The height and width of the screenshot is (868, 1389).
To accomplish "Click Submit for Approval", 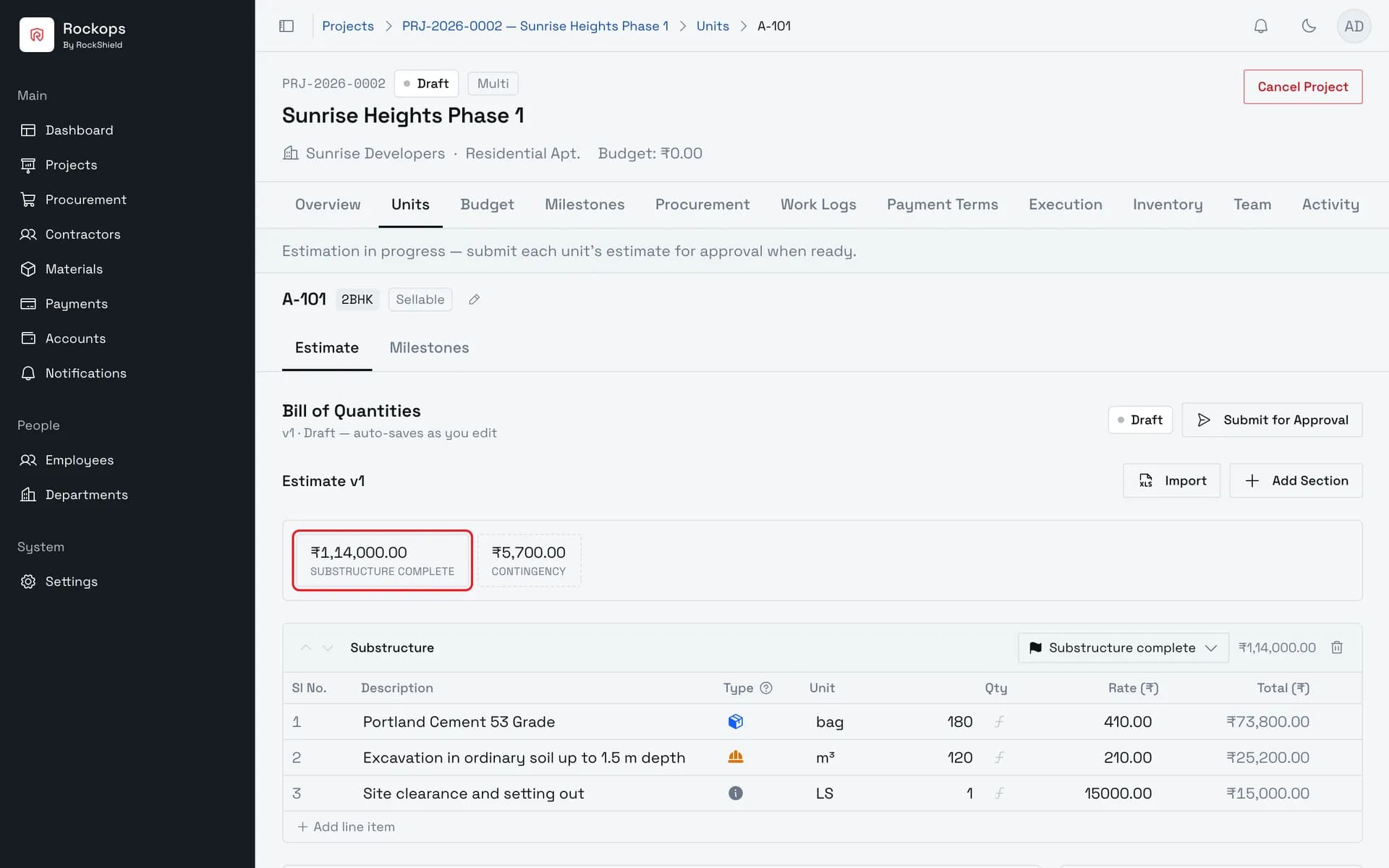I will coord(1272,420).
